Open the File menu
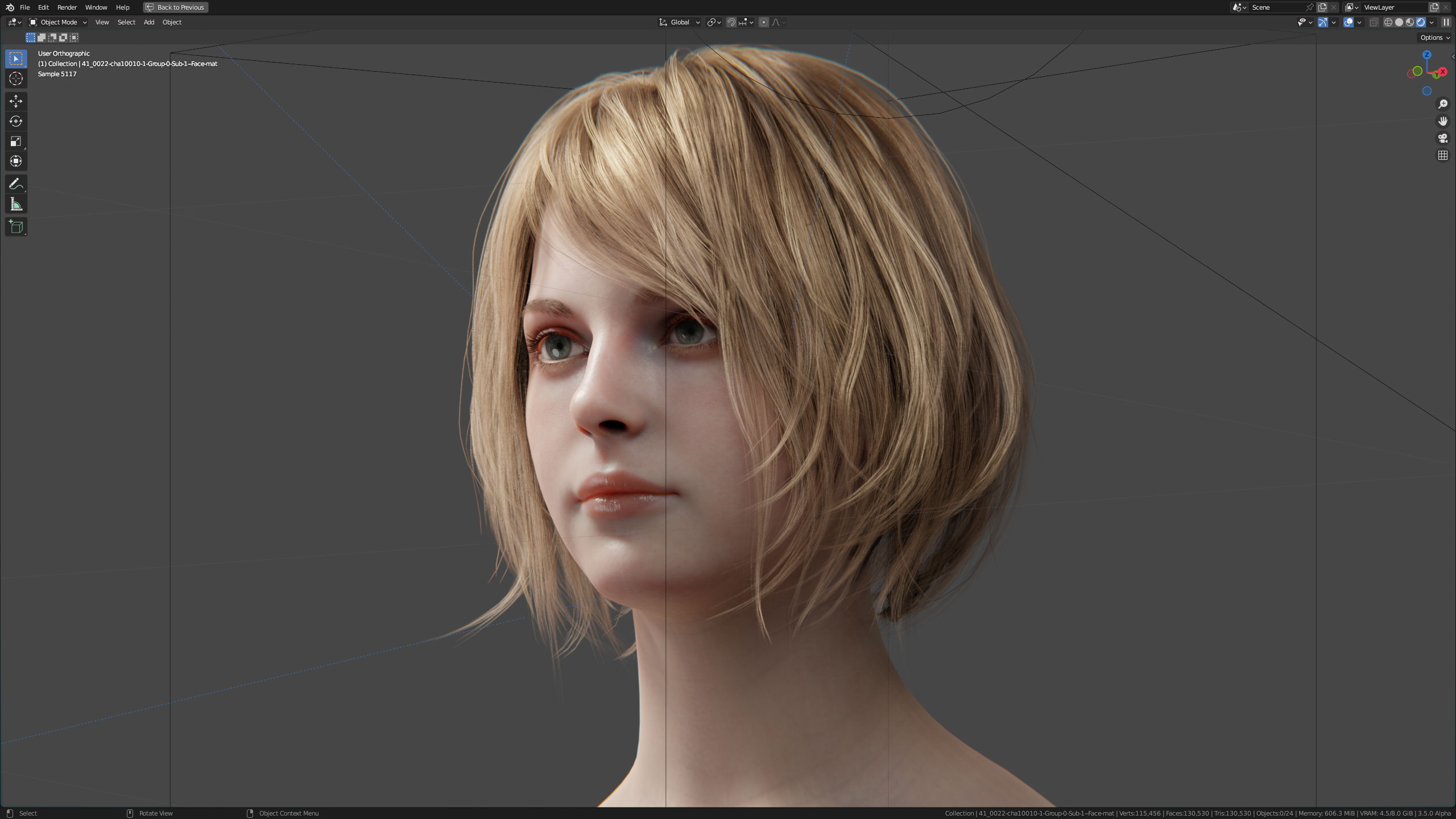The image size is (1456, 819). [x=24, y=7]
